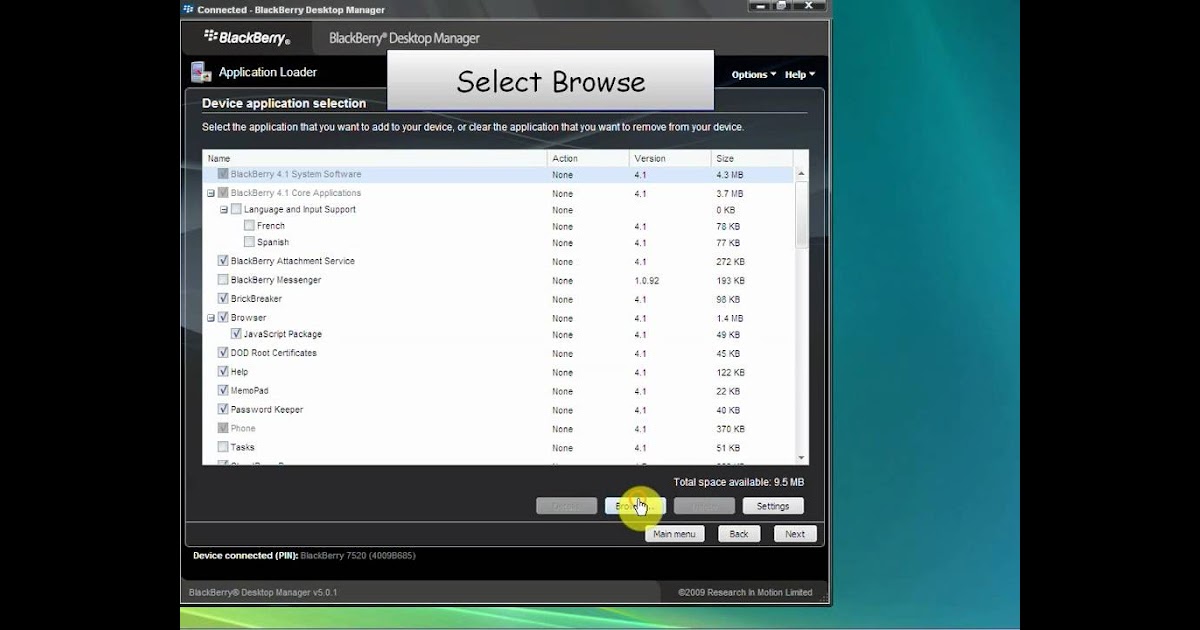Screen dimensions: 1200x630
Task: Uncheck the MemoPad checkbox
Action: [x=223, y=391]
